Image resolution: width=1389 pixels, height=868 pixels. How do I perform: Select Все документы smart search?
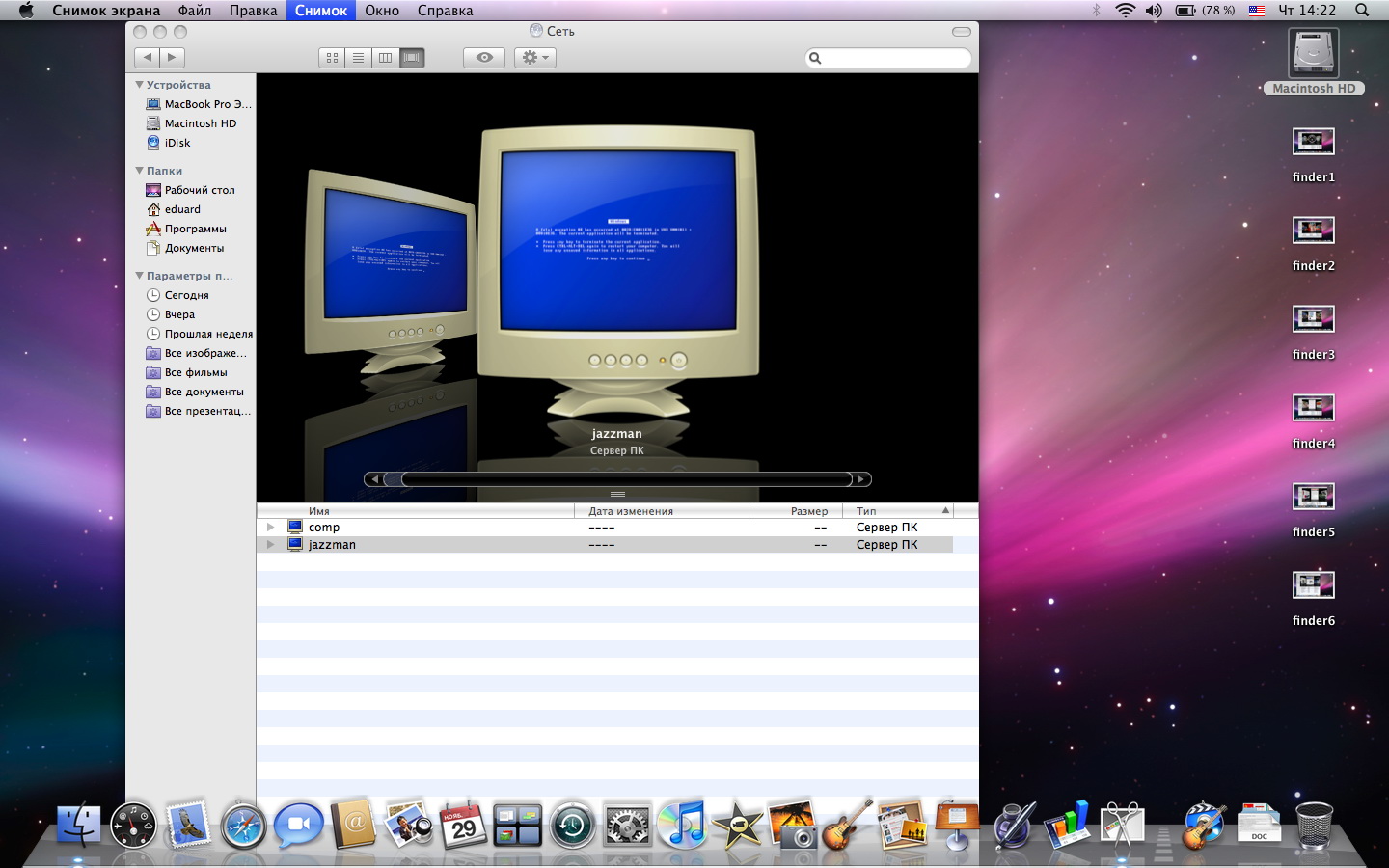click(x=195, y=392)
